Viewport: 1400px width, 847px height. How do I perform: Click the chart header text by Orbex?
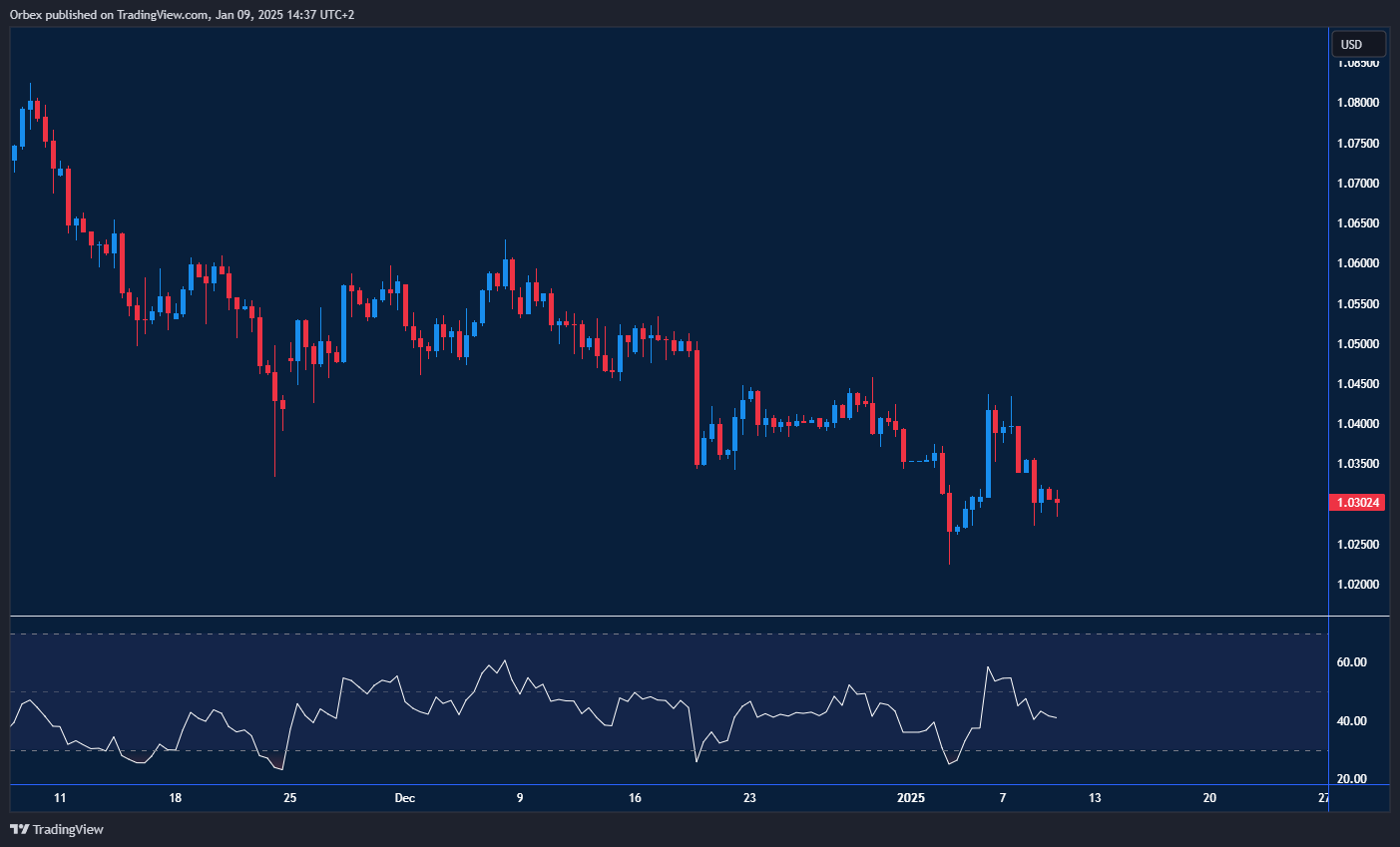pos(180,14)
